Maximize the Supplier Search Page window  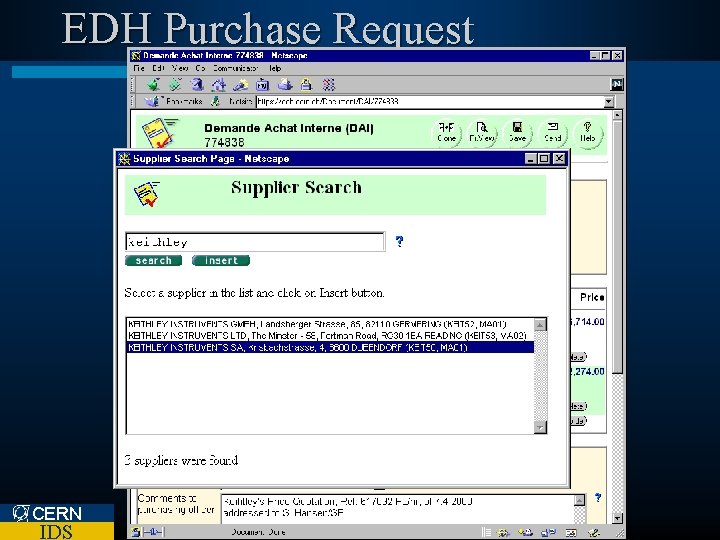544,158
